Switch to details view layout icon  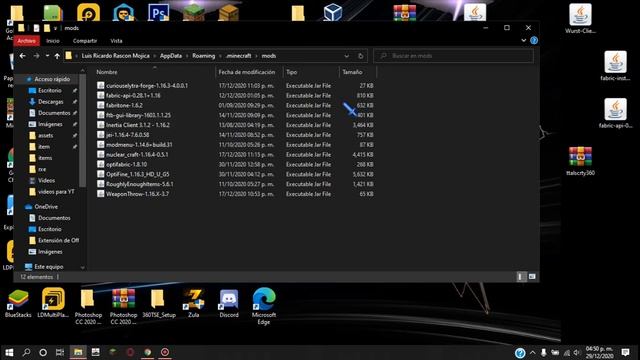coord(521,277)
